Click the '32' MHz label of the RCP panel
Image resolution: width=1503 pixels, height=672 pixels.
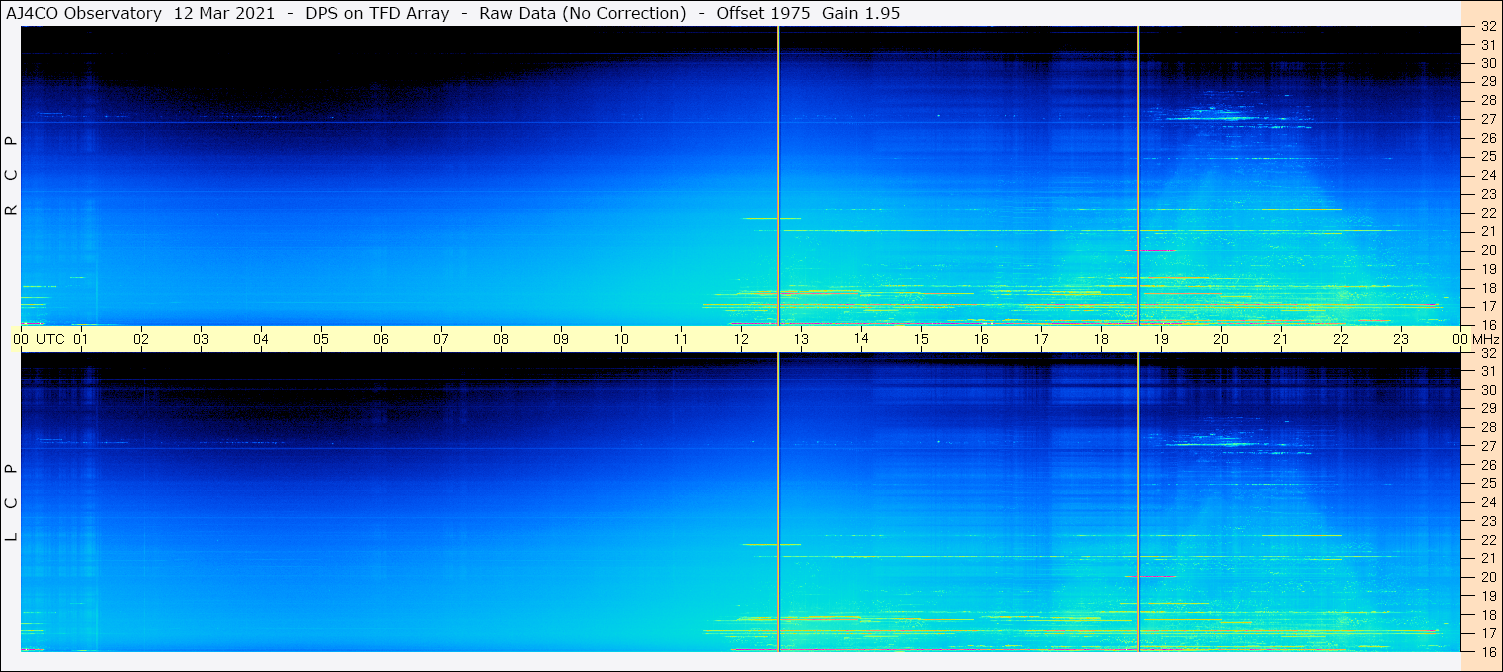(1488, 27)
